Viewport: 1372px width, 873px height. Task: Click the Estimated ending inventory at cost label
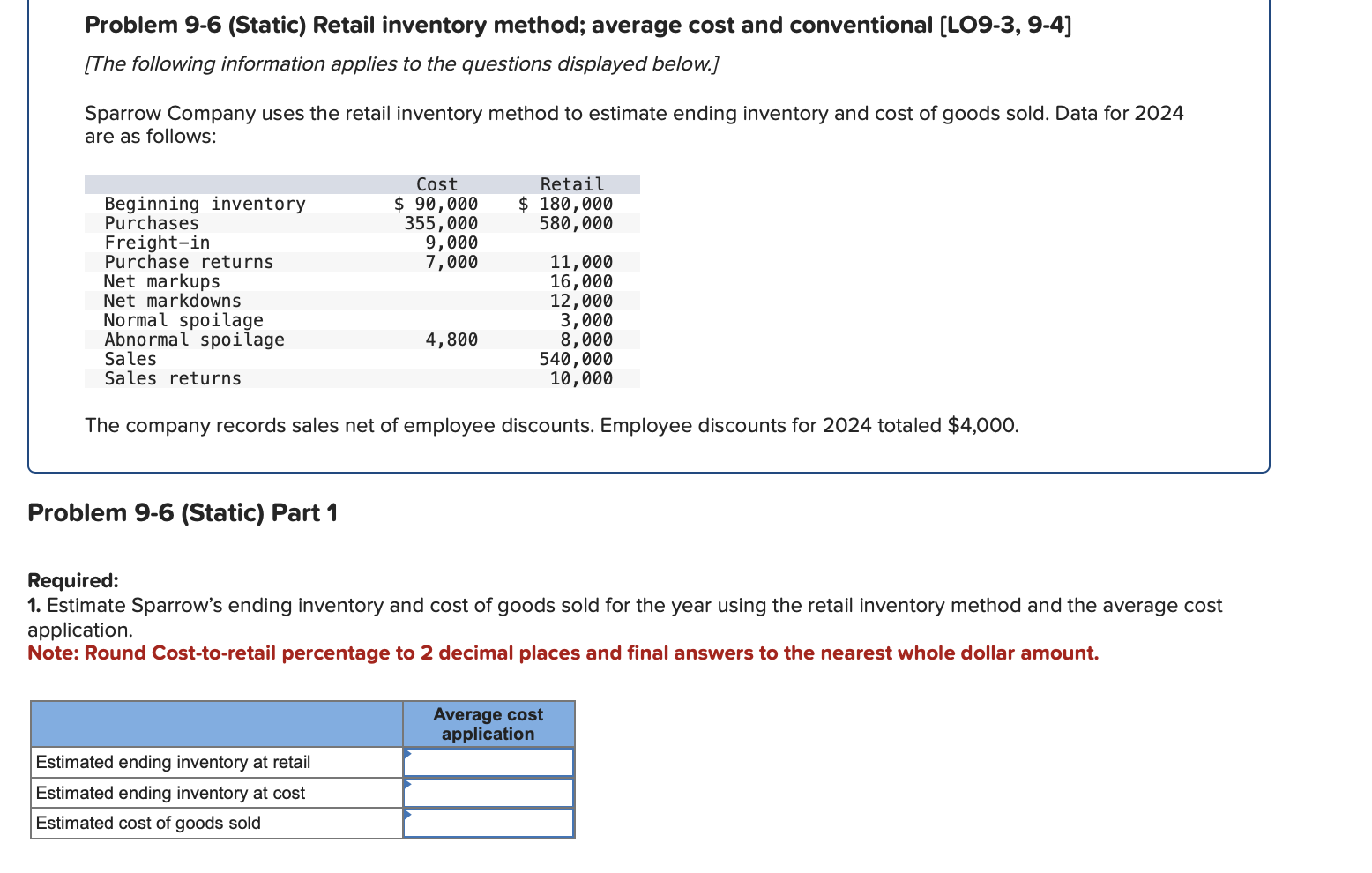pos(168,792)
